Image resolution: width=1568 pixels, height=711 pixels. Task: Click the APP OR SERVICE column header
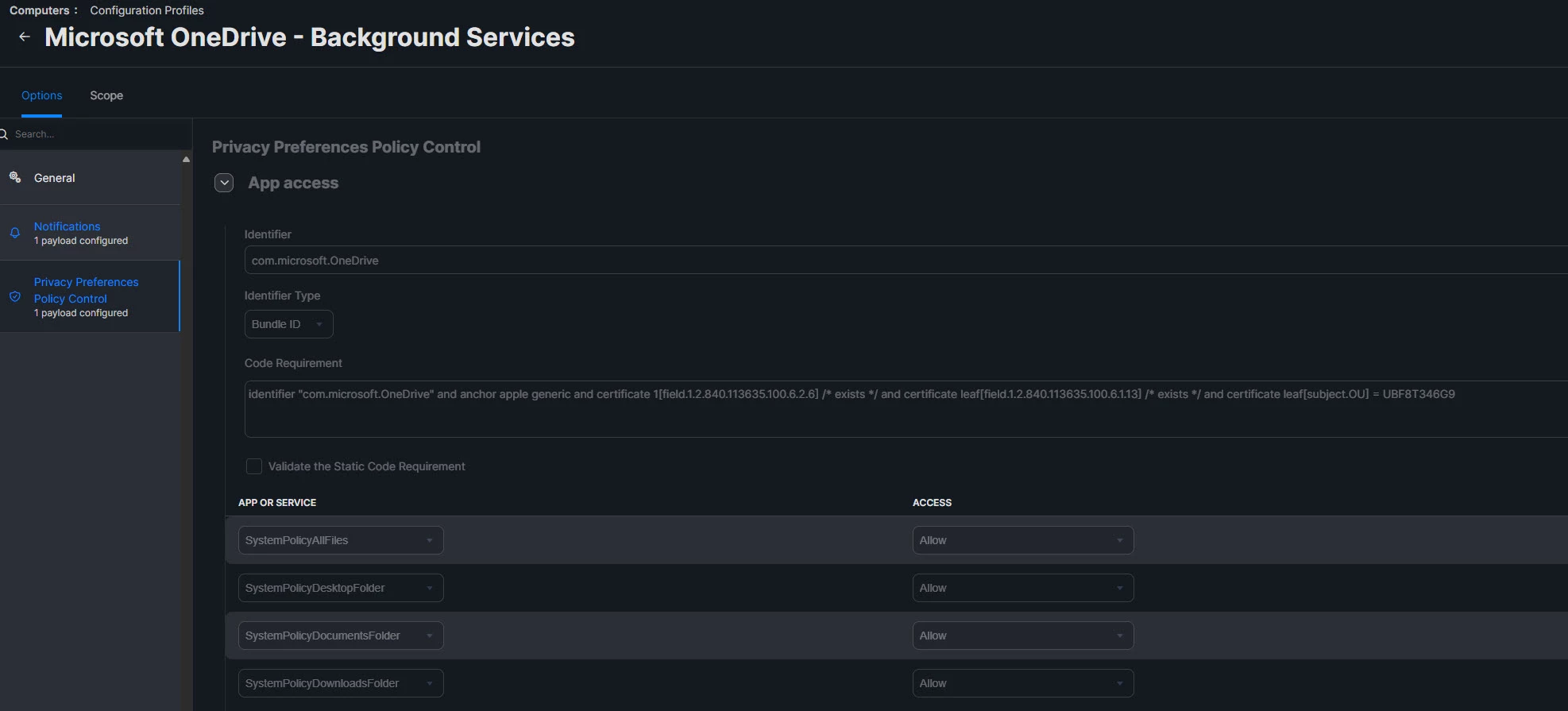coord(277,503)
